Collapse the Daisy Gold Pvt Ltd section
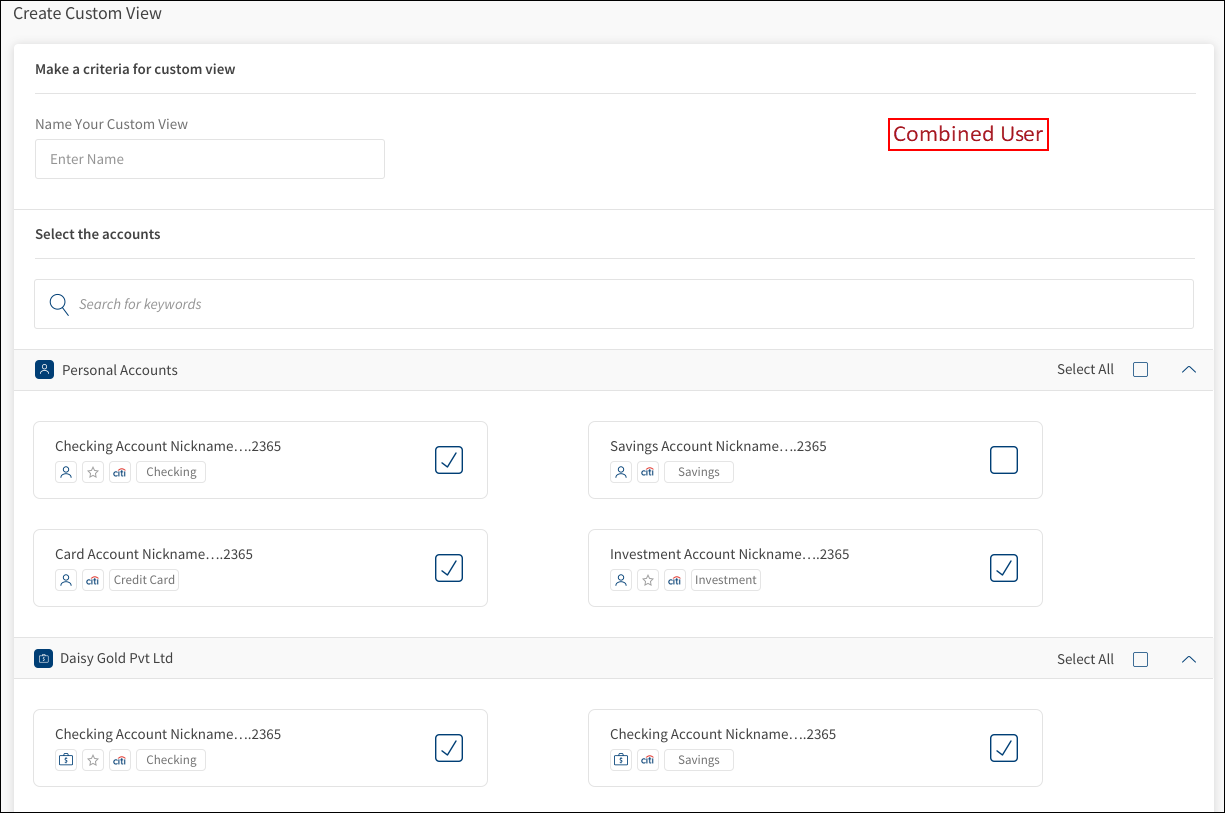1225x813 pixels. pos(1188,660)
